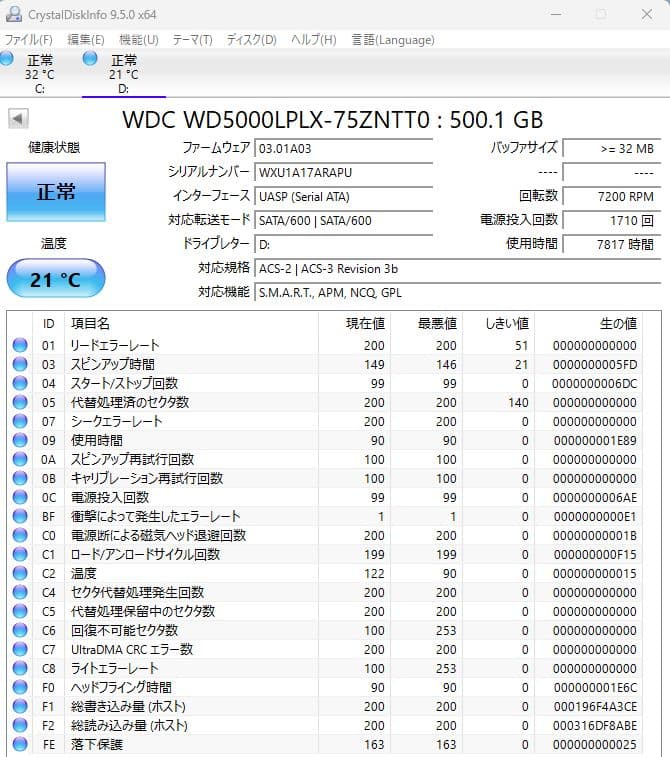Click the disk title WDC WD5000LPLX-75ZNTT0
Viewport: 670px width, 757px height.
[x=276, y=120]
